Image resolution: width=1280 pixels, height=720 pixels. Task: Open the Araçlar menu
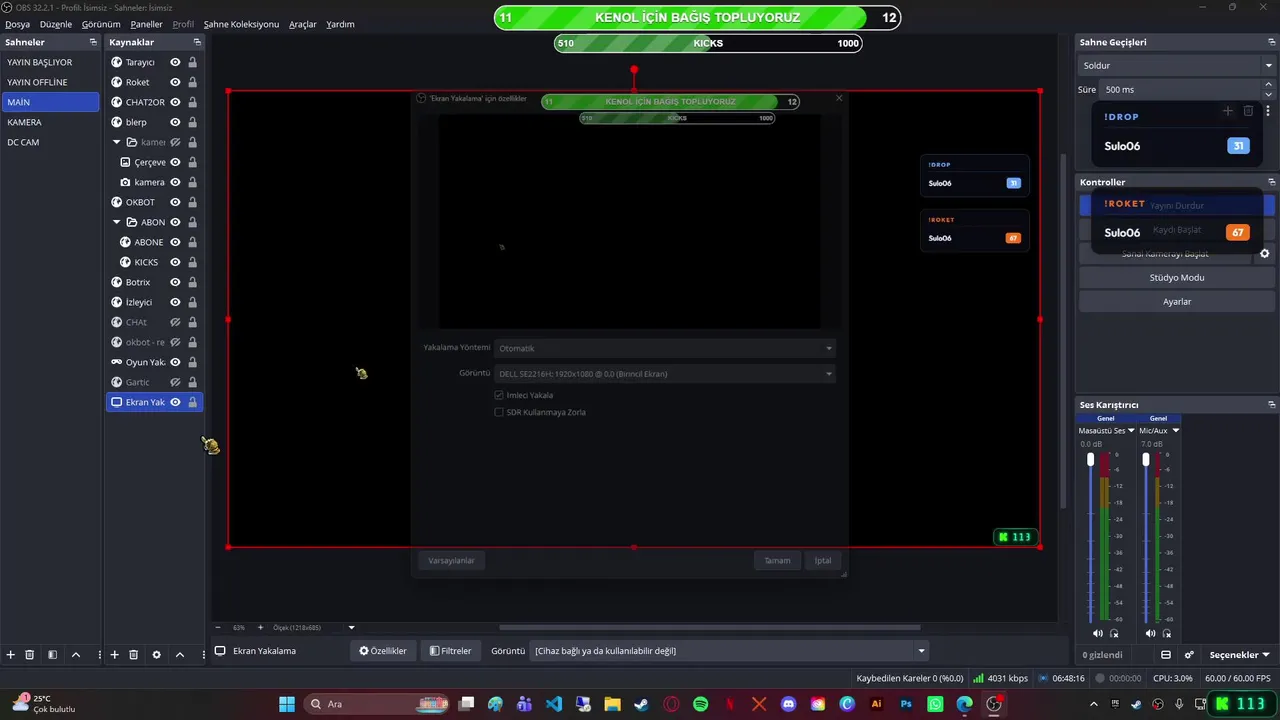coord(303,24)
